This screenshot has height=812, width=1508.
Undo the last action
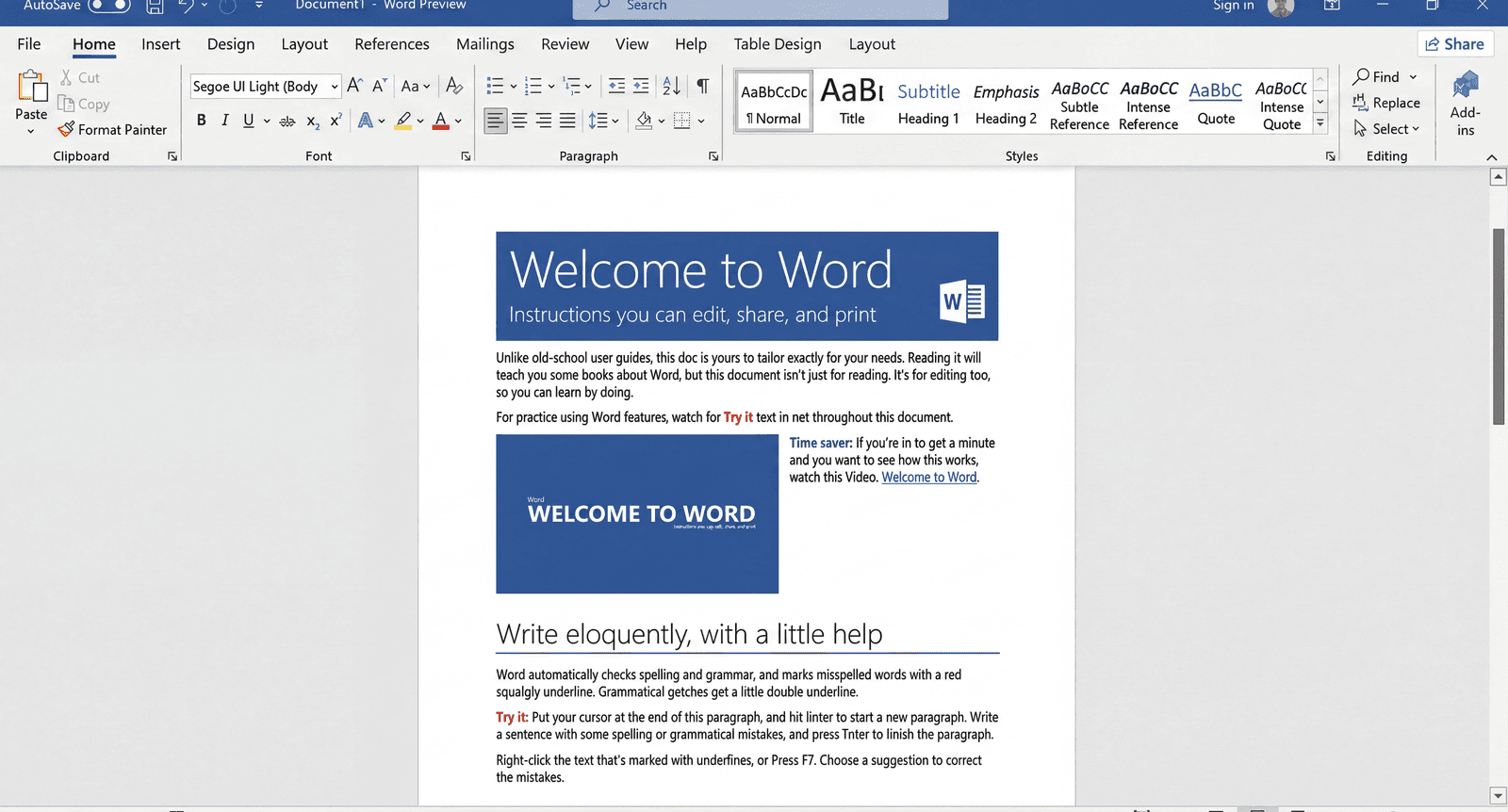(186, 6)
